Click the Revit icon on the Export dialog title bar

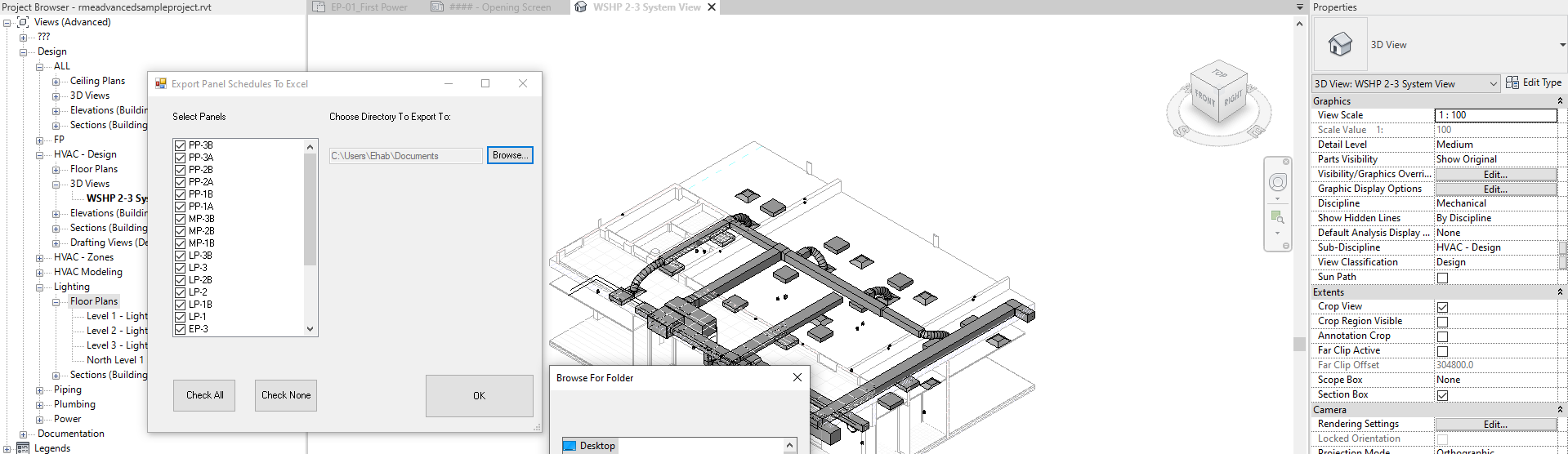point(161,83)
